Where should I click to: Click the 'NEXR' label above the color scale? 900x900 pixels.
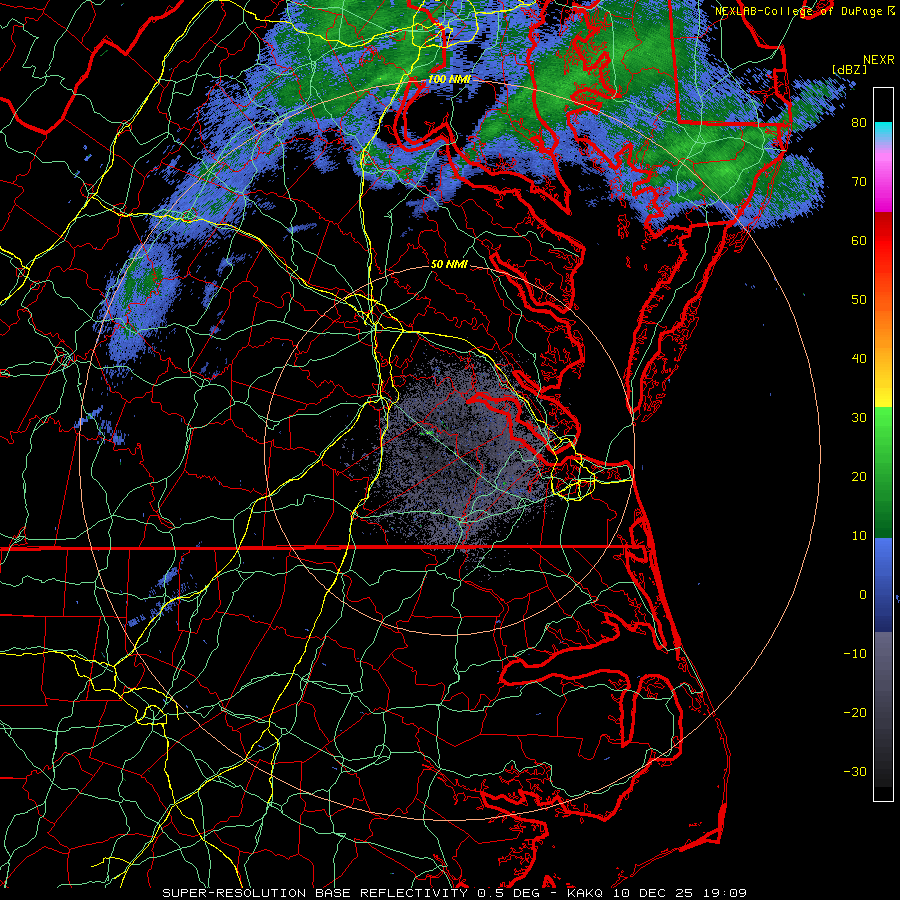click(878, 60)
